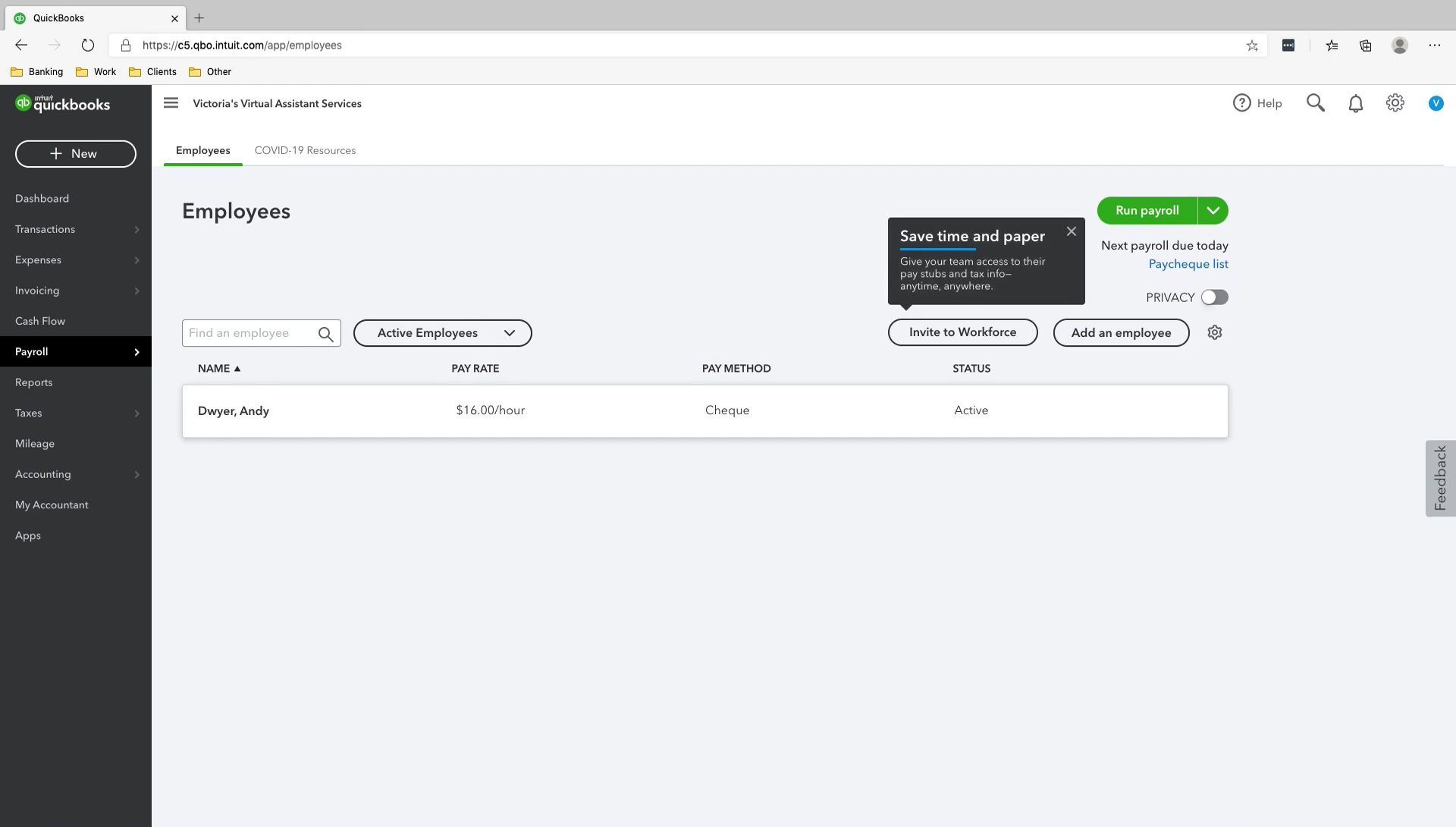Open browser favorites list icon

tap(1332, 46)
